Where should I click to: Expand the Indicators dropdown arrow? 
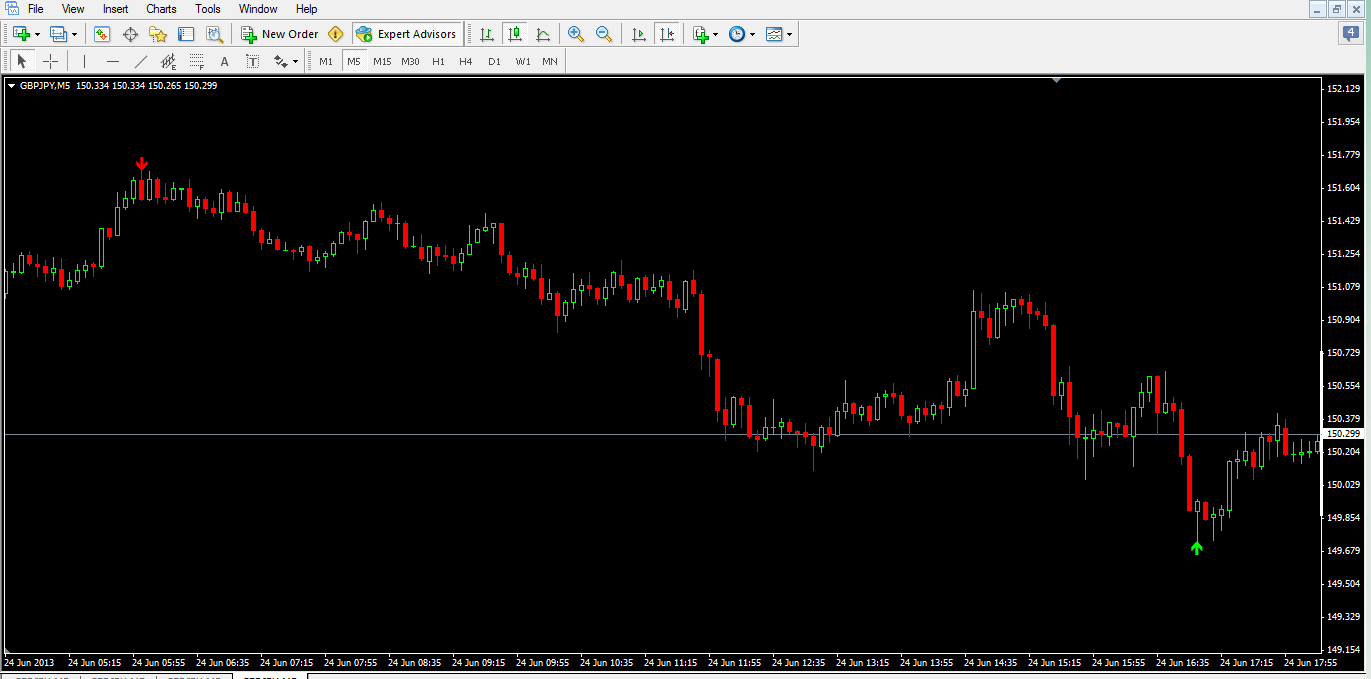(716, 34)
